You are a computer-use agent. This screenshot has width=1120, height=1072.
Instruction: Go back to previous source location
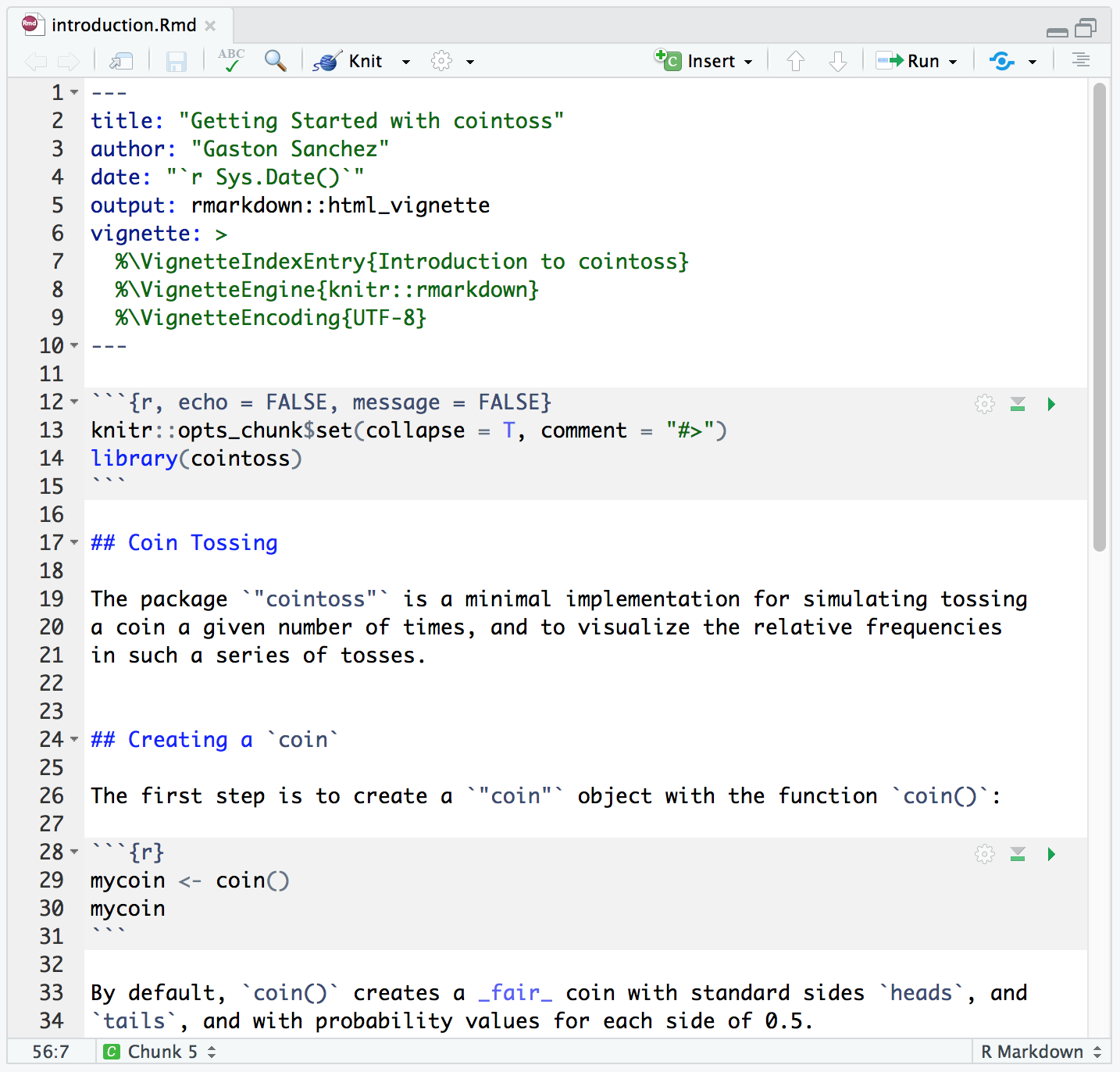(x=35, y=61)
